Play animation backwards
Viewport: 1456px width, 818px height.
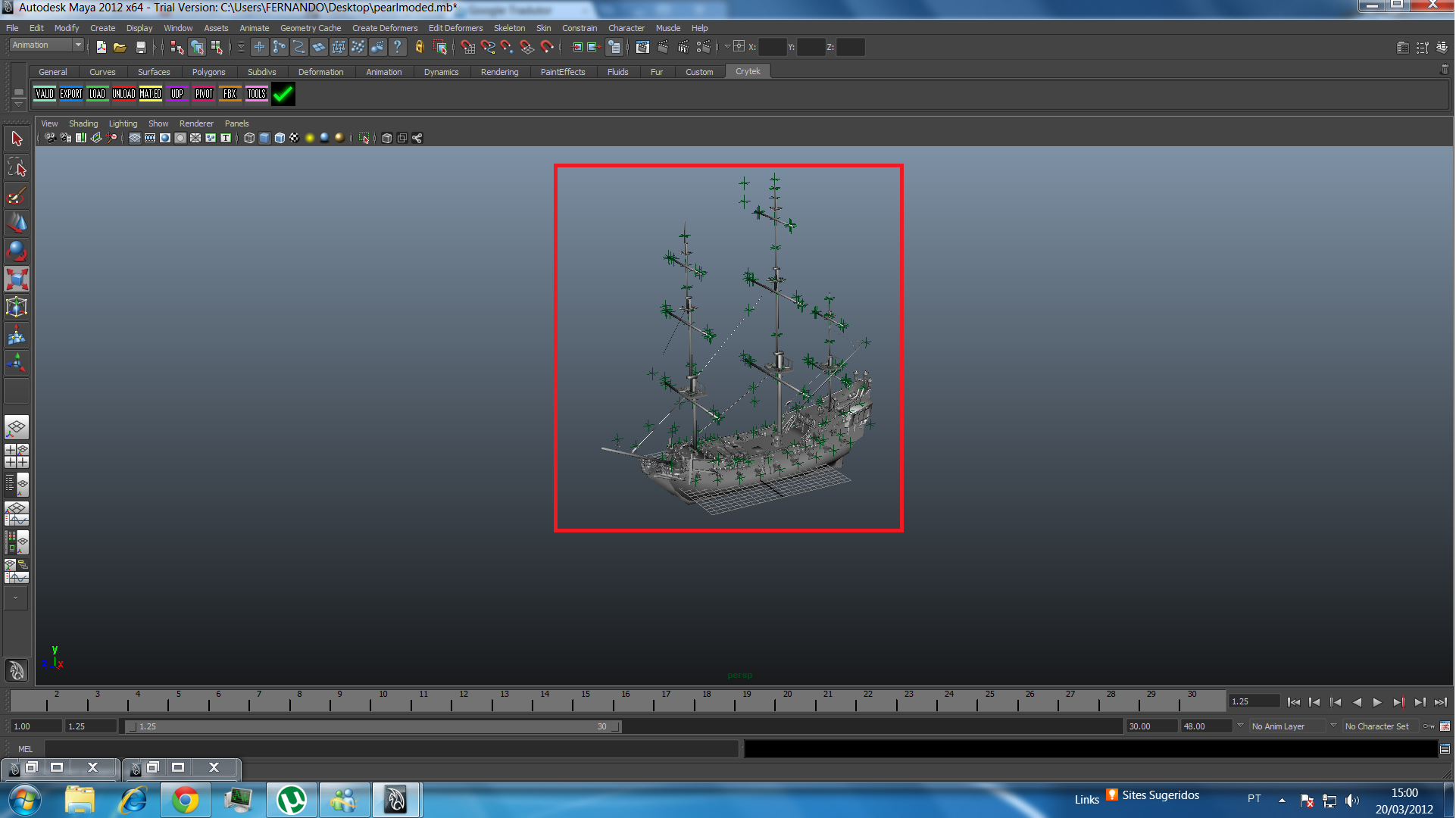click(1357, 702)
